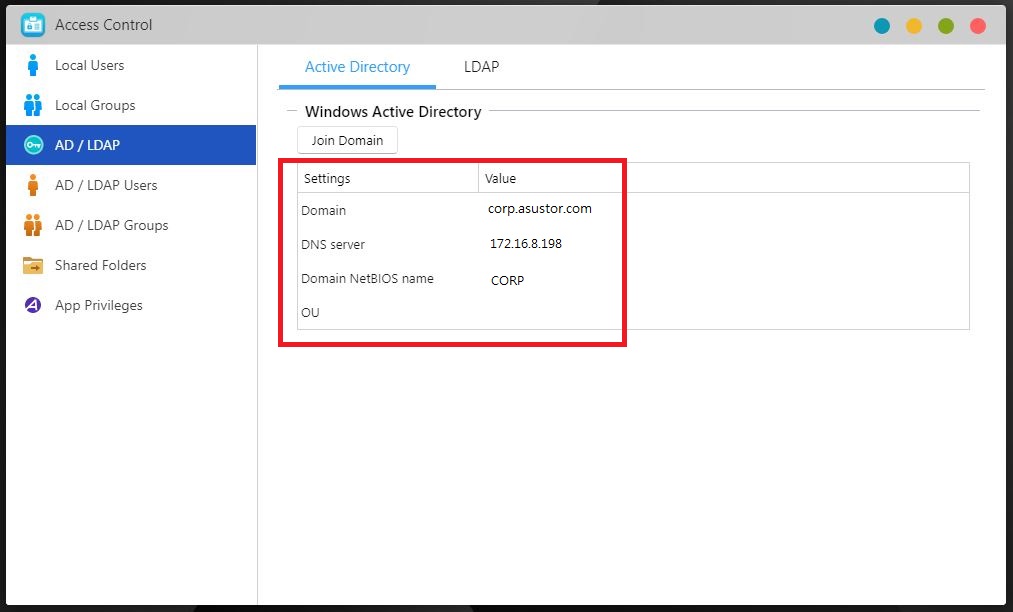Click the green maximize window dot
Screen dimensions: 1013x612
(946, 26)
